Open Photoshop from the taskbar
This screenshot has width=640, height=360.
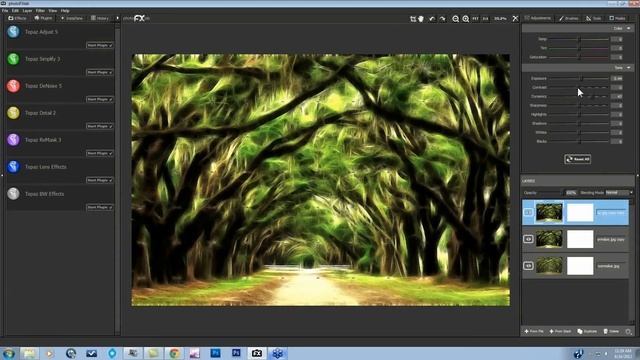pos(216,353)
